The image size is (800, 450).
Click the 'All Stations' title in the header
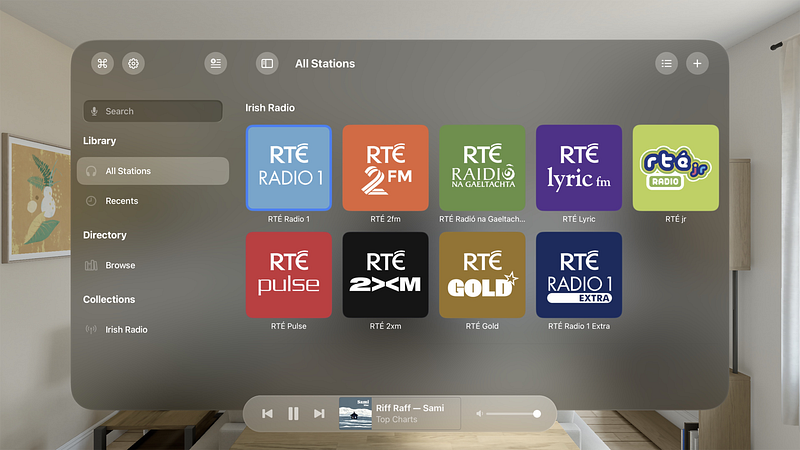(325, 64)
